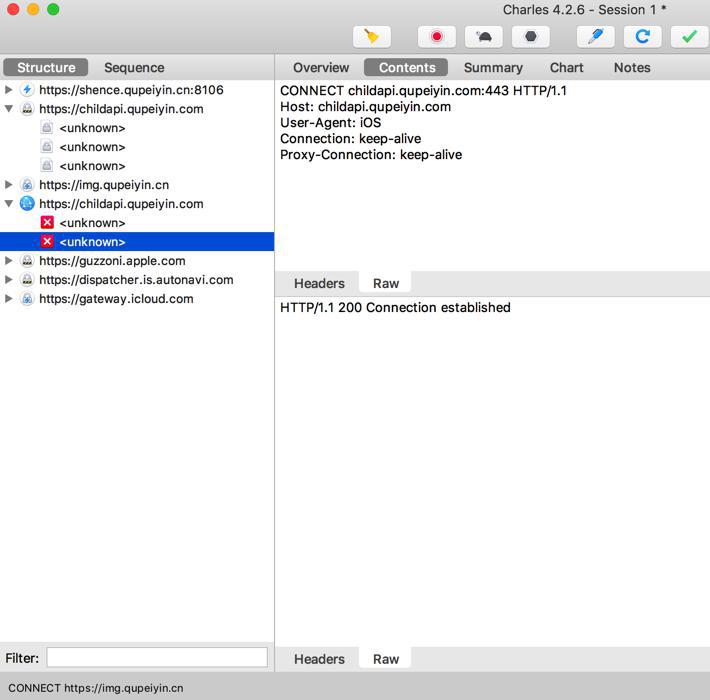
Task: Click 'Host: childapi.qupeiyin.com' header line
Action: (365, 107)
